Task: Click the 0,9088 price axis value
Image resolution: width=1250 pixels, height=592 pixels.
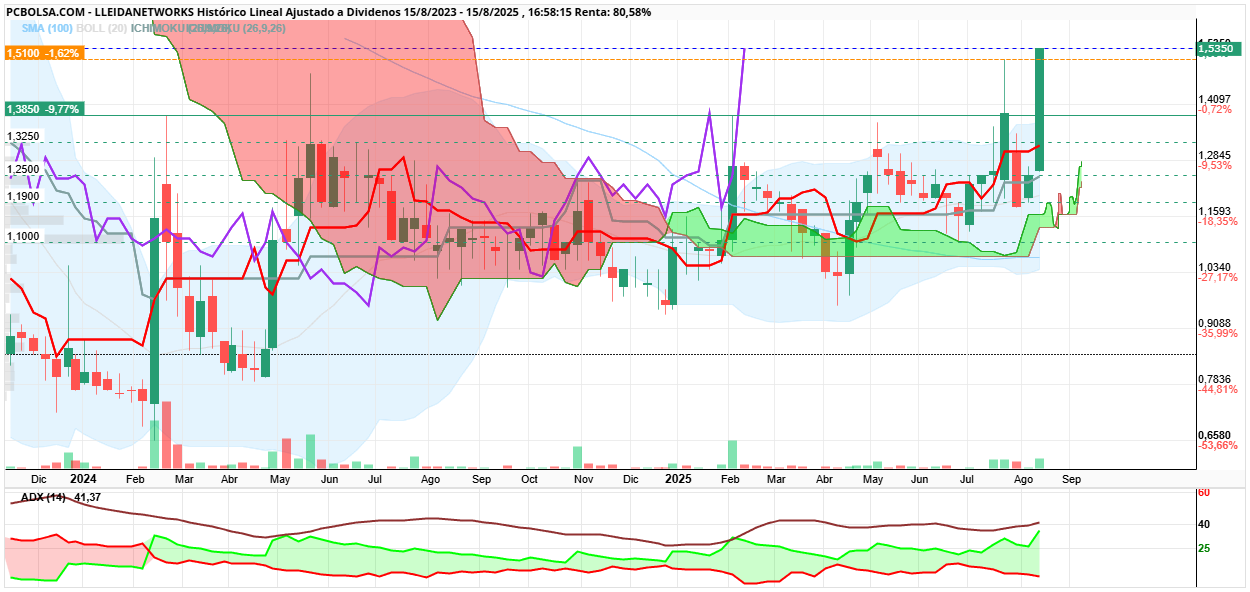Action: [x=1213, y=322]
